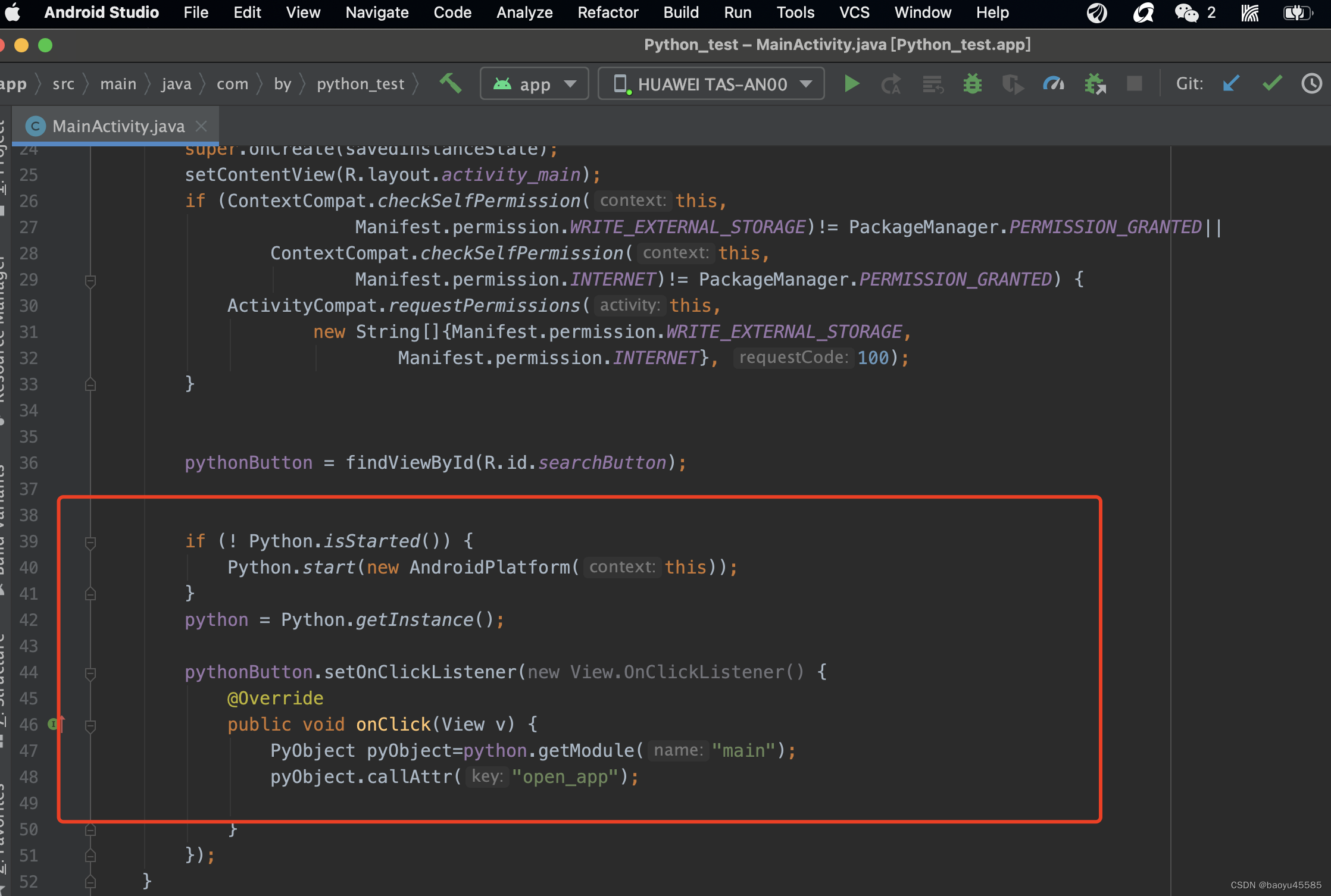Click the Run with Coverage icon

click(1013, 84)
